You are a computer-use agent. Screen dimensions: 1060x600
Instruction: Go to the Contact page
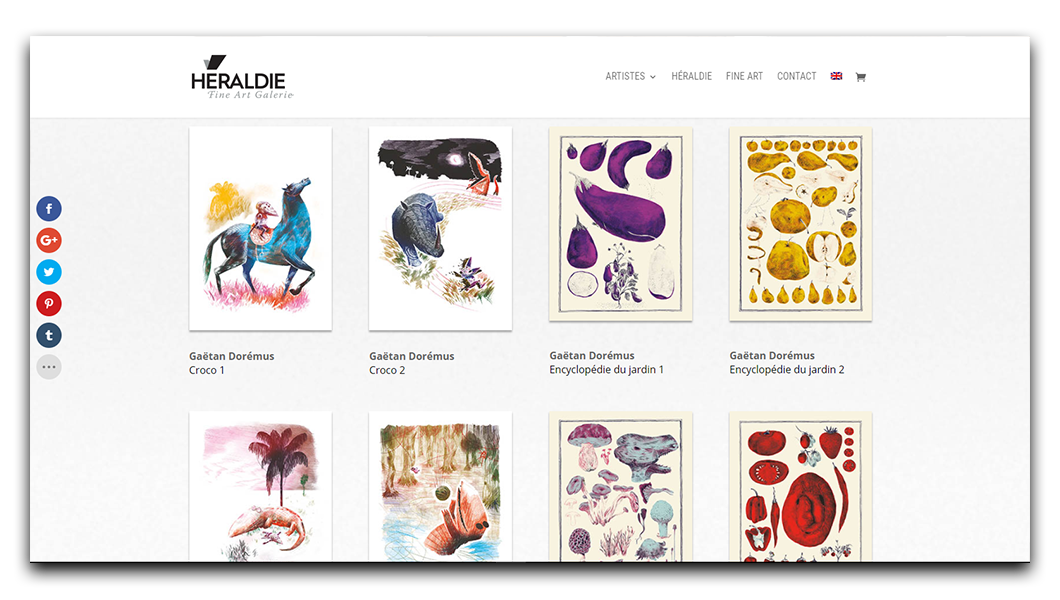[796, 76]
